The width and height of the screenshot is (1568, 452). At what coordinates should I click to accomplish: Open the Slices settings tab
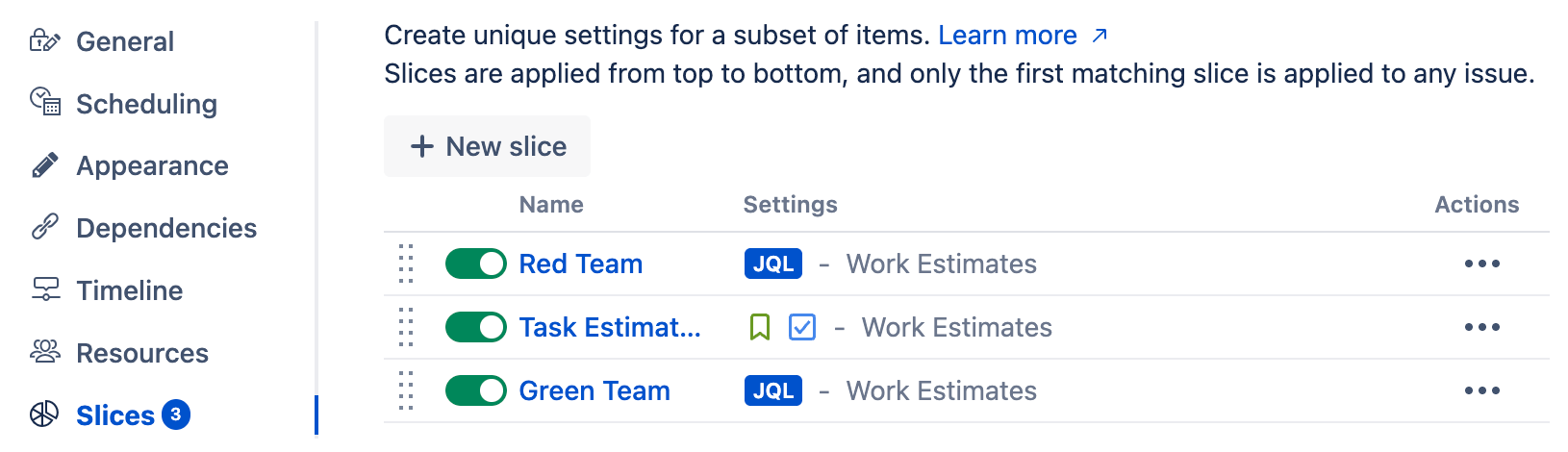pos(115,415)
